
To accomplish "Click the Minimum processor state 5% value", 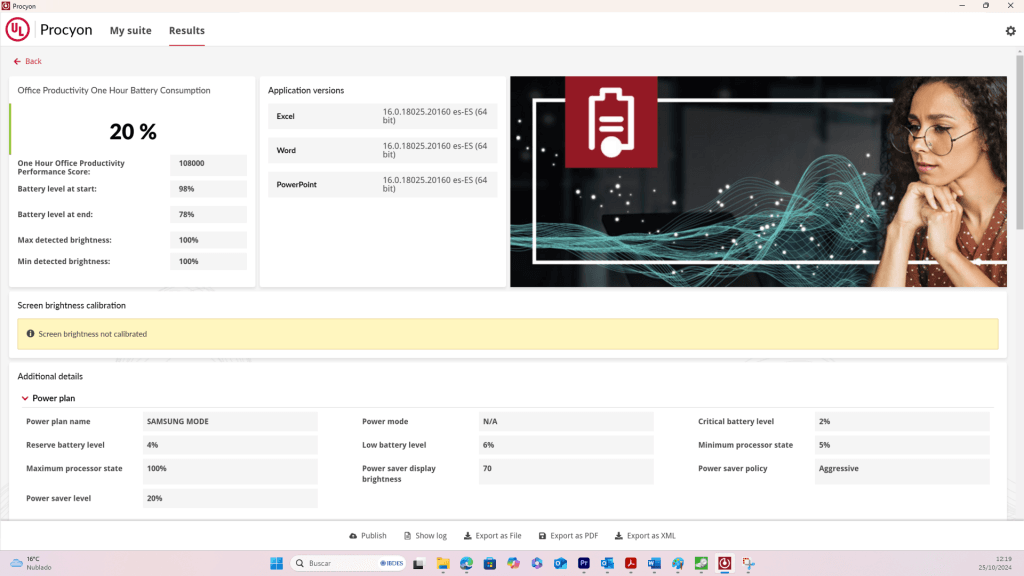I will coord(902,445).
